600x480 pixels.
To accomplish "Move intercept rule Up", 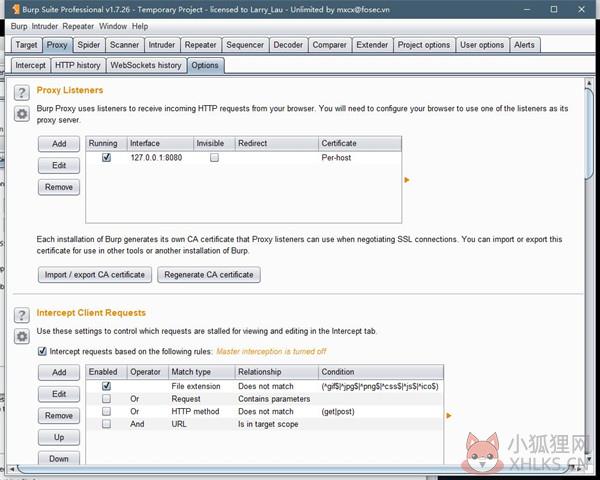I will (59, 437).
